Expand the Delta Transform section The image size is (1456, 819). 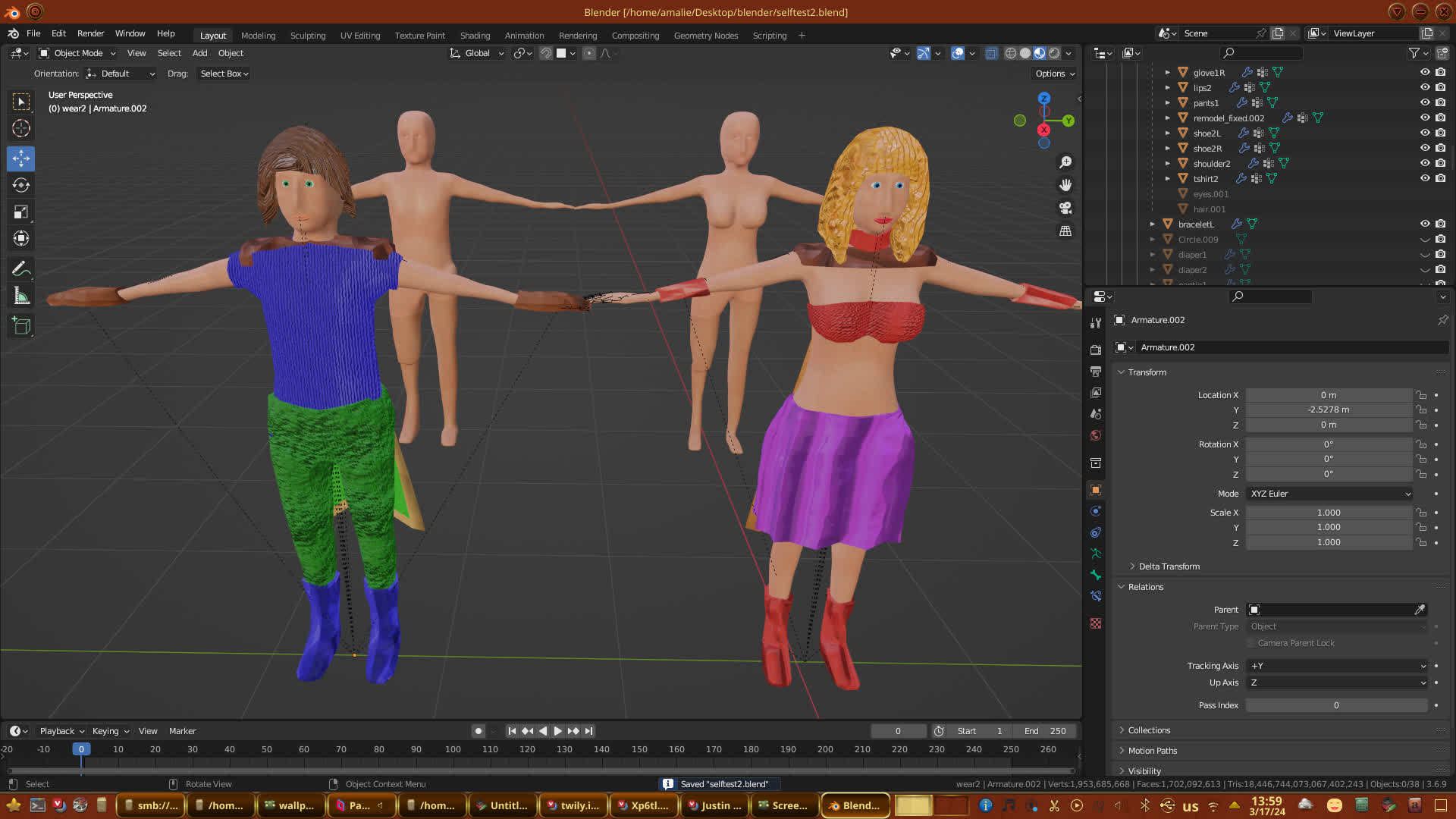[x=1169, y=566]
